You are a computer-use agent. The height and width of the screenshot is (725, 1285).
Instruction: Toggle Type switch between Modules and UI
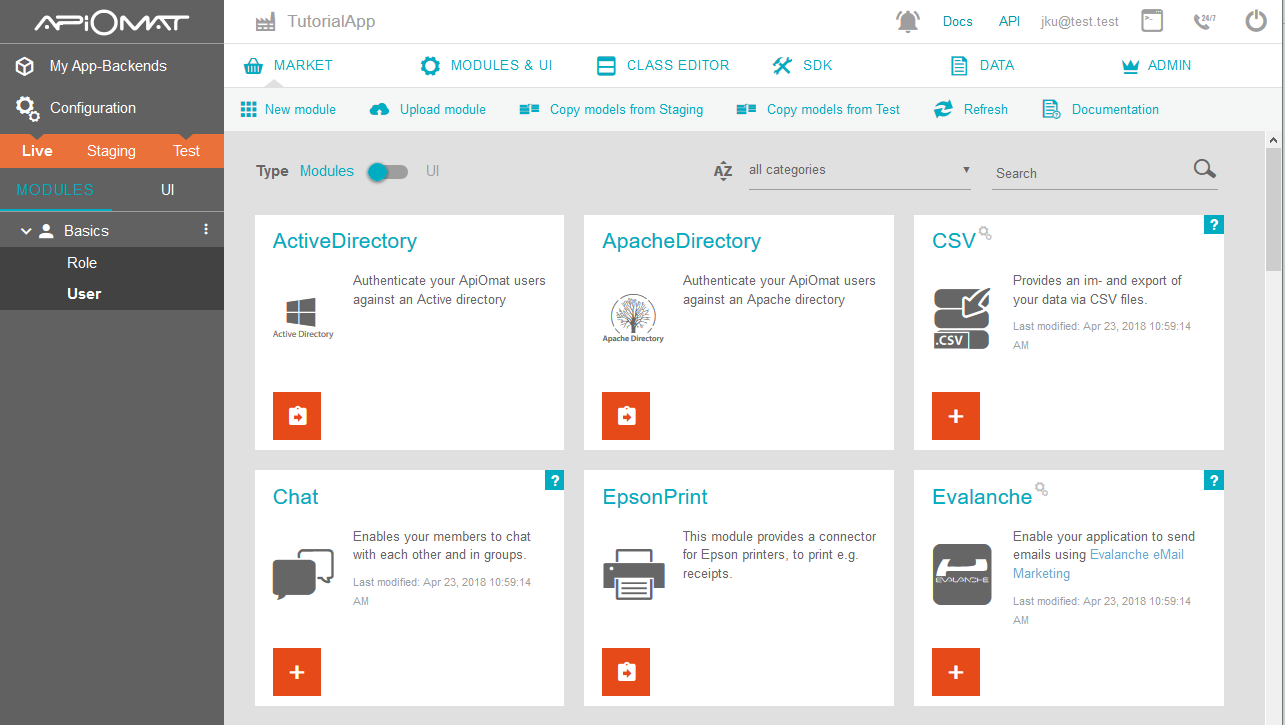[x=388, y=172]
